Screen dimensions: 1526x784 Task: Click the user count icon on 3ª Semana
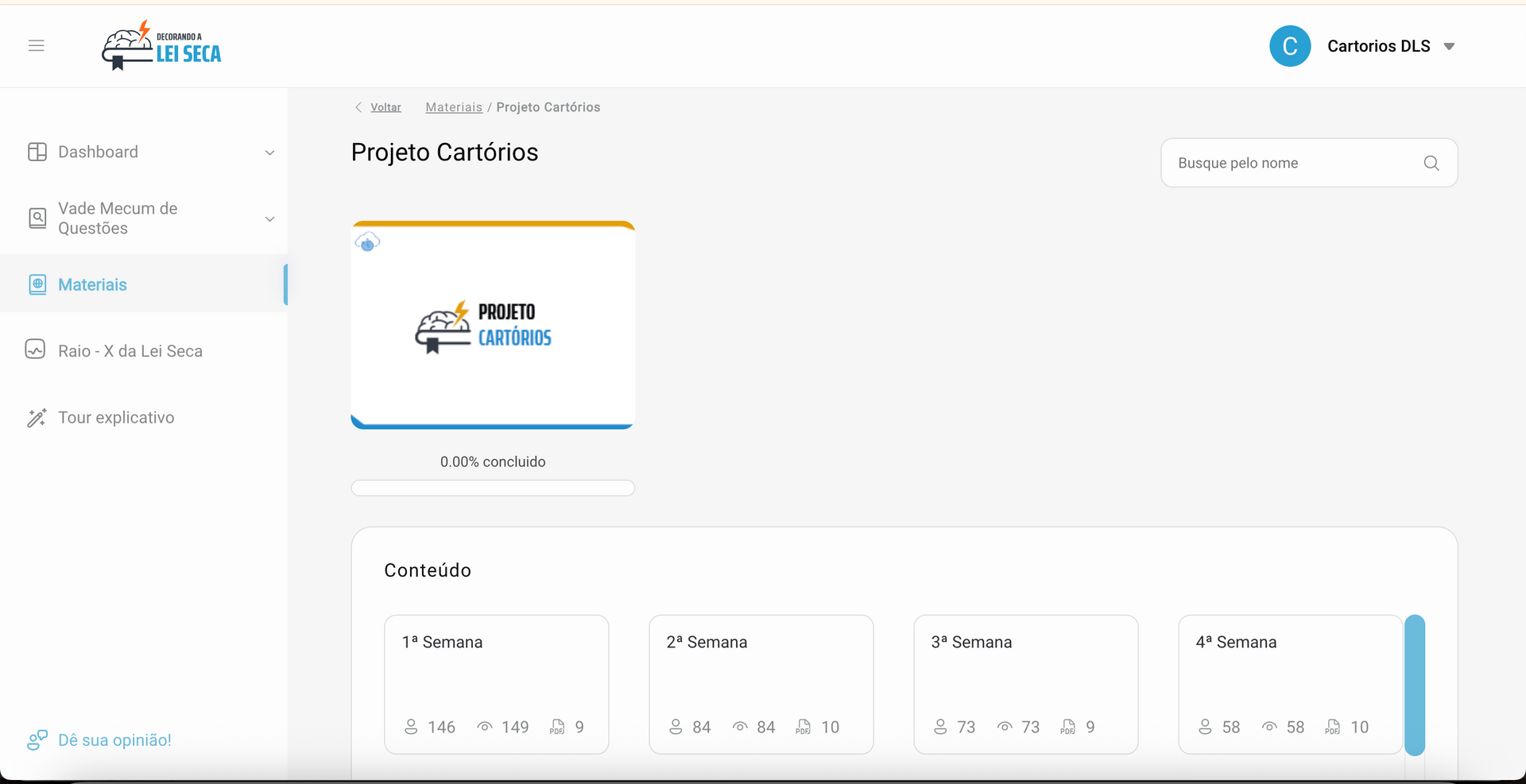pos(941,727)
